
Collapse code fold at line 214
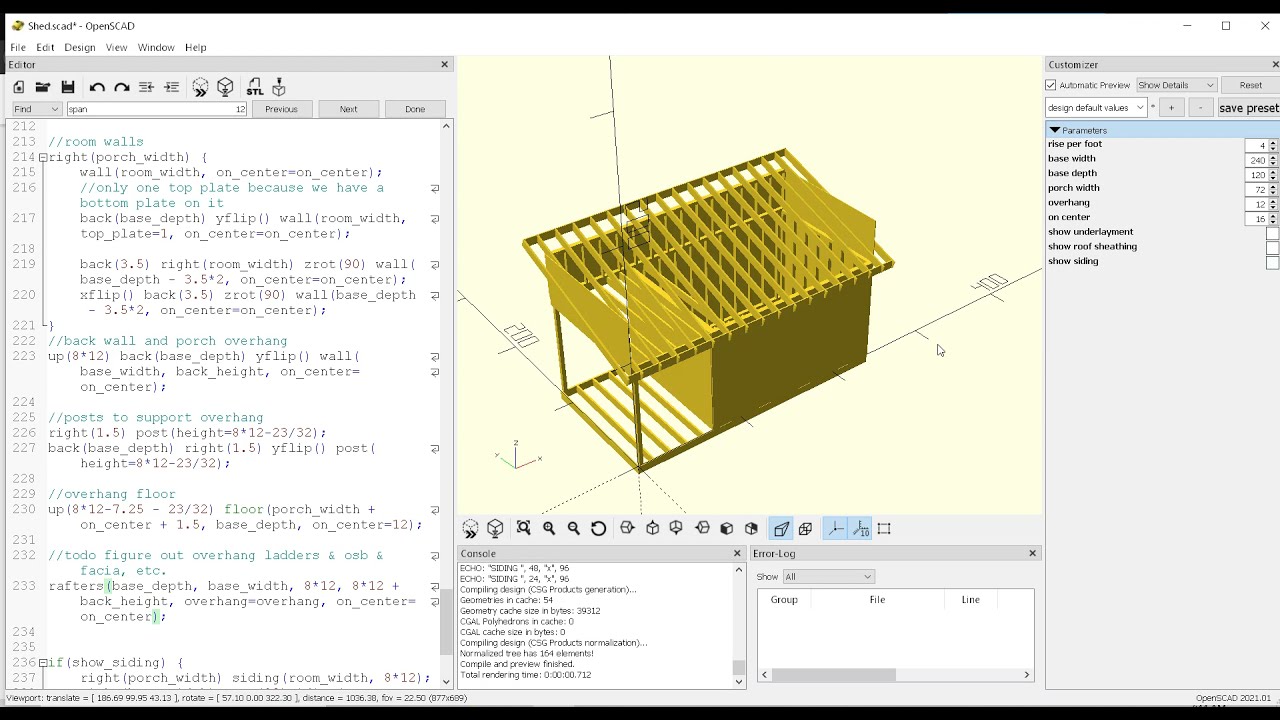(x=43, y=157)
